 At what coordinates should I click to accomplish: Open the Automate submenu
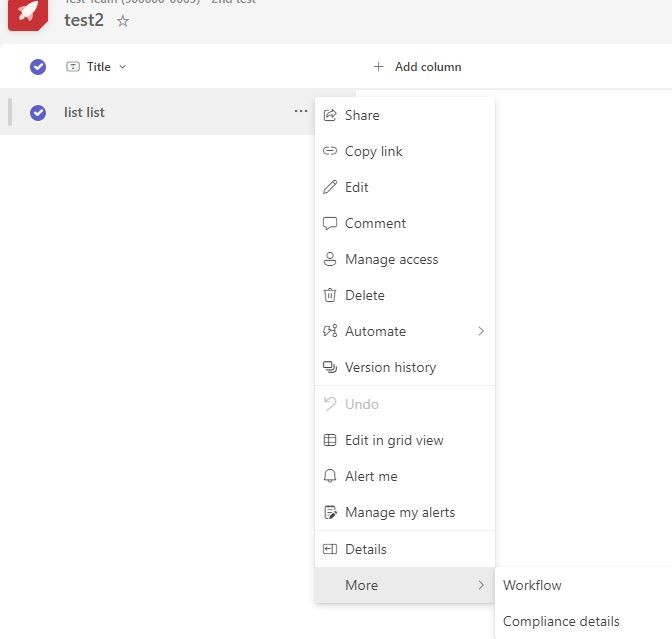click(x=405, y=331)
